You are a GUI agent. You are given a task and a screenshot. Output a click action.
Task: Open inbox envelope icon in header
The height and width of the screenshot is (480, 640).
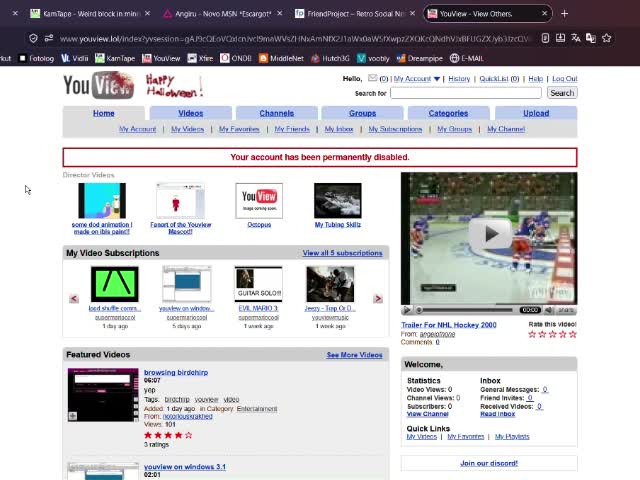[372, 78]
